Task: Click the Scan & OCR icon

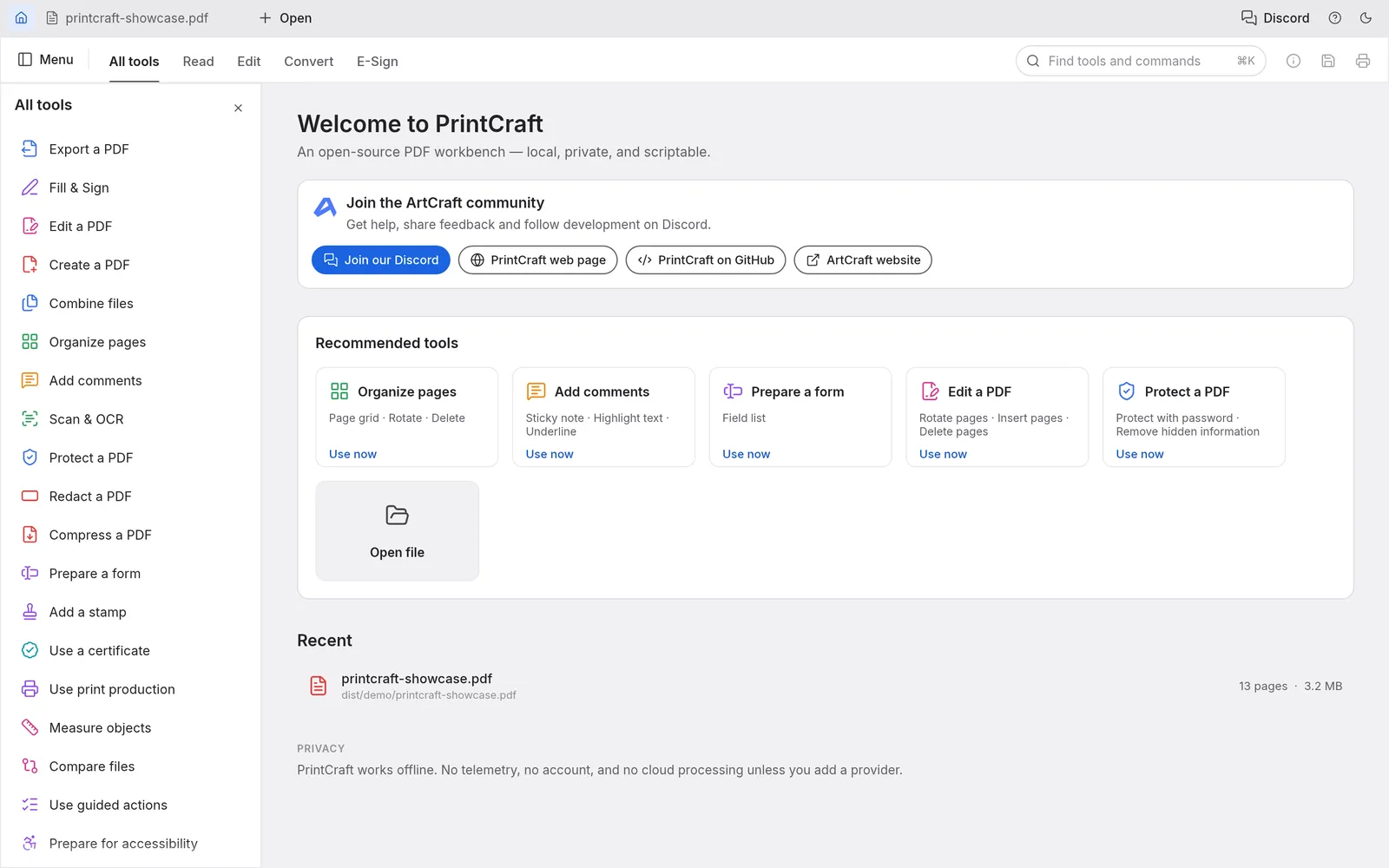Action: point(30,419)
